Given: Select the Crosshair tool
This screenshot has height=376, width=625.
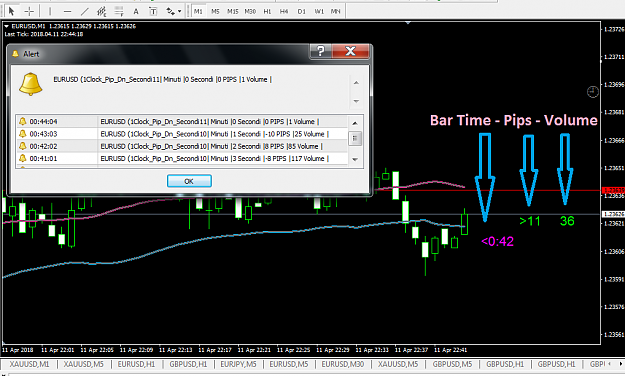Looking at the screenshot, I should click(29, 11).
